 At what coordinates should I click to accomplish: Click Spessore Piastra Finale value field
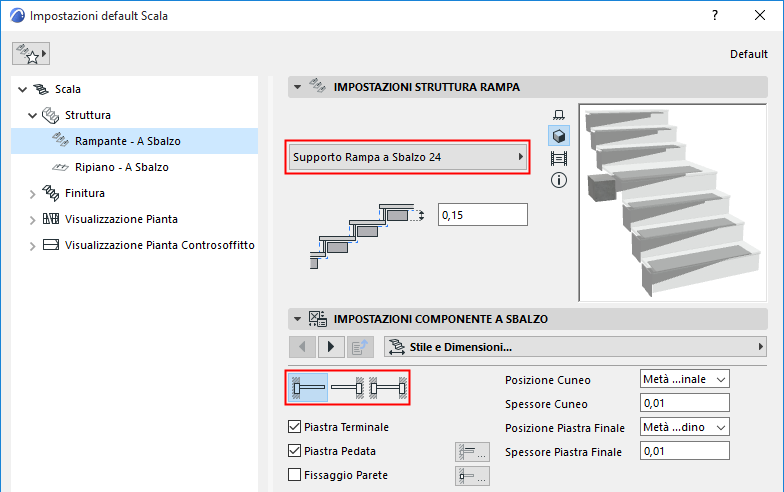click(x=684, y=451)
